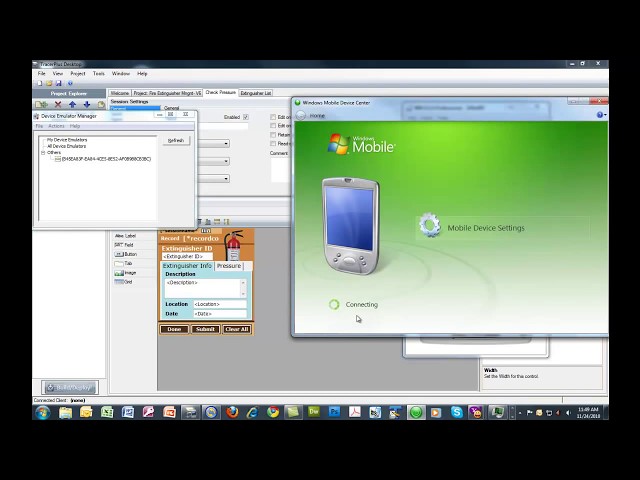Click the add item icon in Project Explorer
The image size is (640, 480).
41,104
